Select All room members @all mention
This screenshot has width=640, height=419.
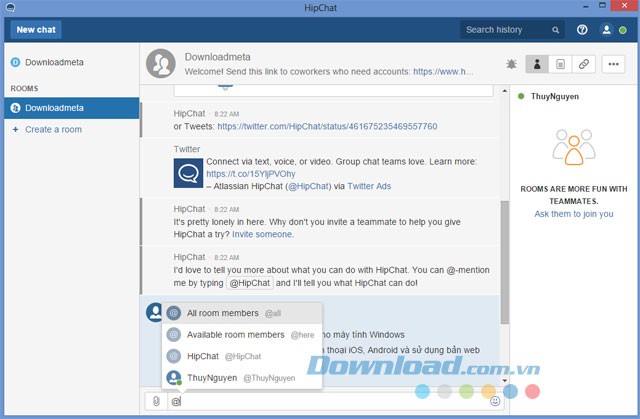pyautogui.click(x=241, y=313)
